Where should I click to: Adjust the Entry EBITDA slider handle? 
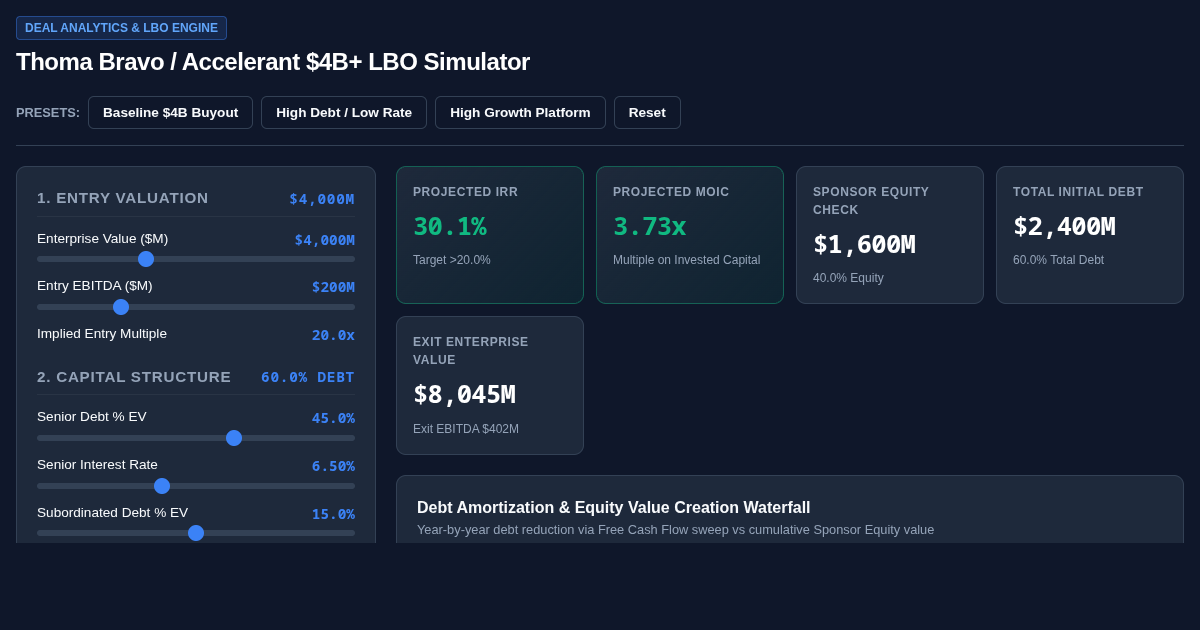(x=121, y=307)
